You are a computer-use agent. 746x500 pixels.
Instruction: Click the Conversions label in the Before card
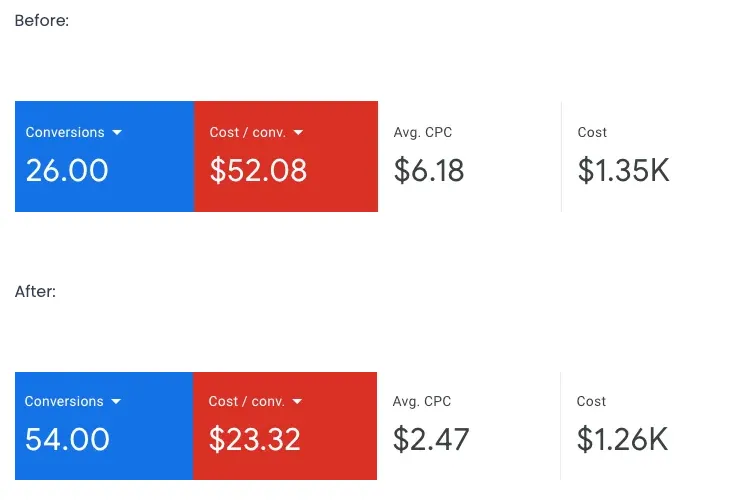[65, 133]
